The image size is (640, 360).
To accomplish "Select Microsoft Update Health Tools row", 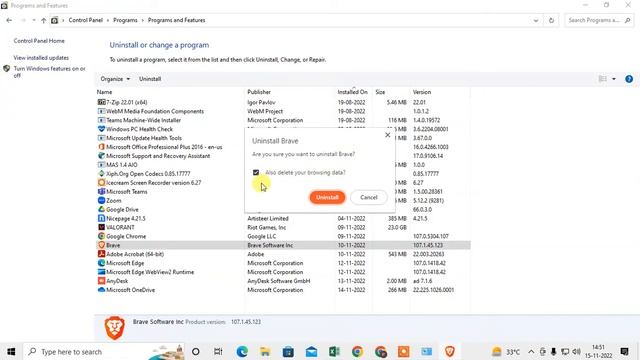I will click(283, 138).
